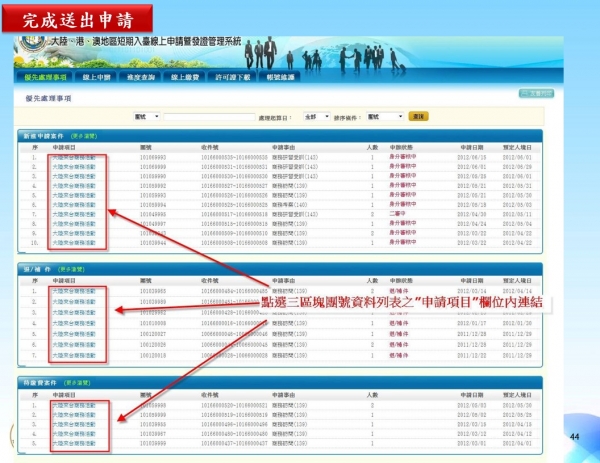The image size is (600, 463).
Task: Open row 10 申請項目 link in 新進申請案件
Action: point(74,243)
